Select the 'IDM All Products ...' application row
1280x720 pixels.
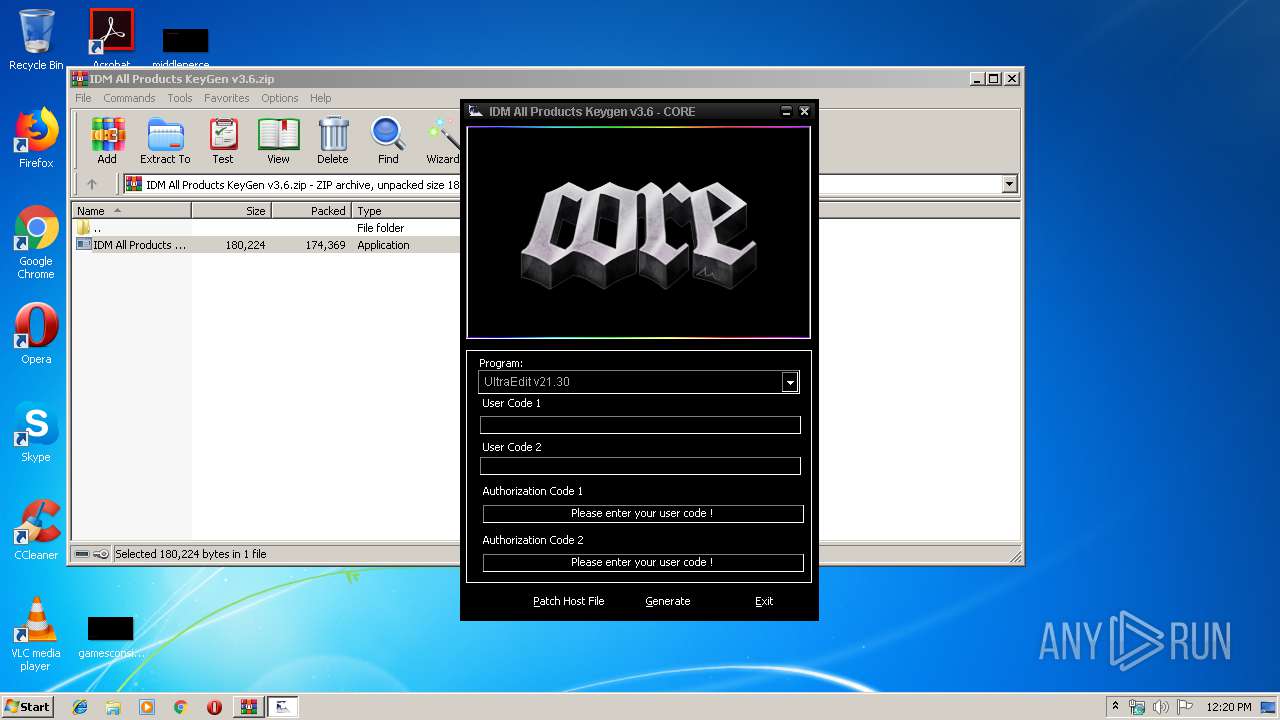[266, 245]
